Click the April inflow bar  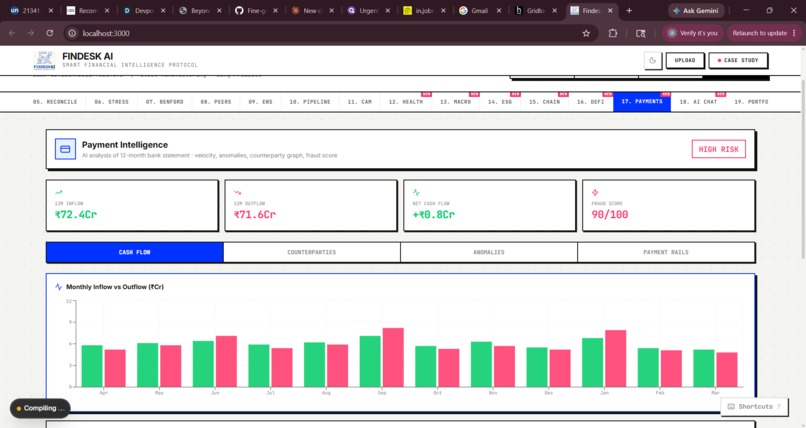coord(92,366)
